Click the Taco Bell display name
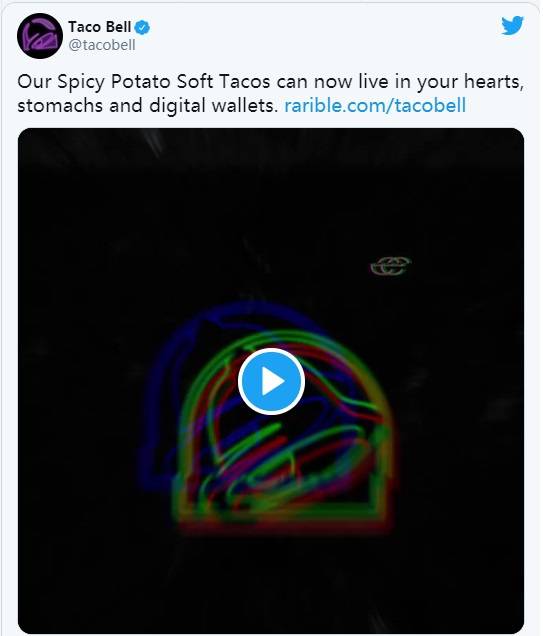543x636 pixels. click(x=99, y=27)
